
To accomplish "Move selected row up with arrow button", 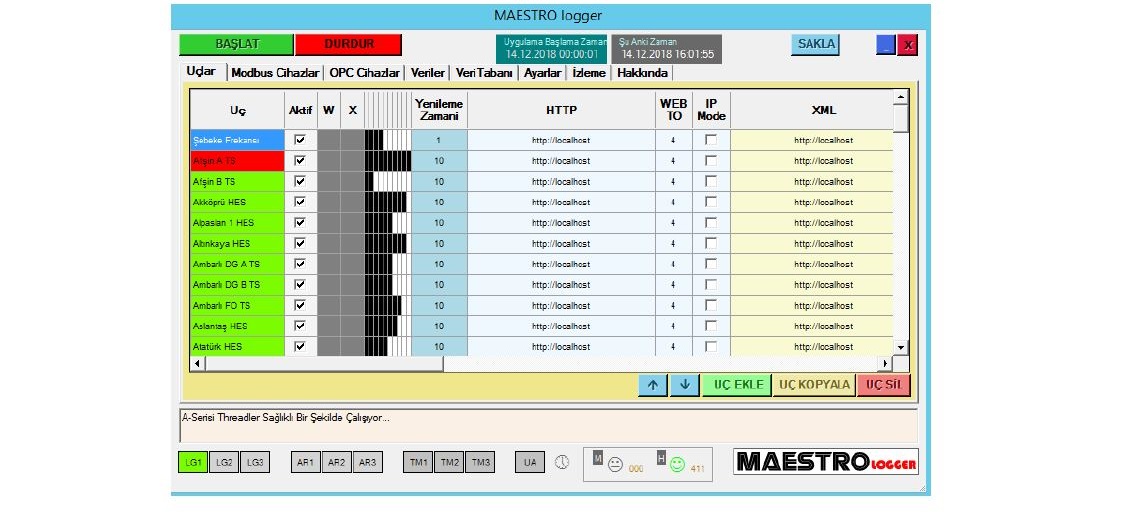I will point(653,385).
